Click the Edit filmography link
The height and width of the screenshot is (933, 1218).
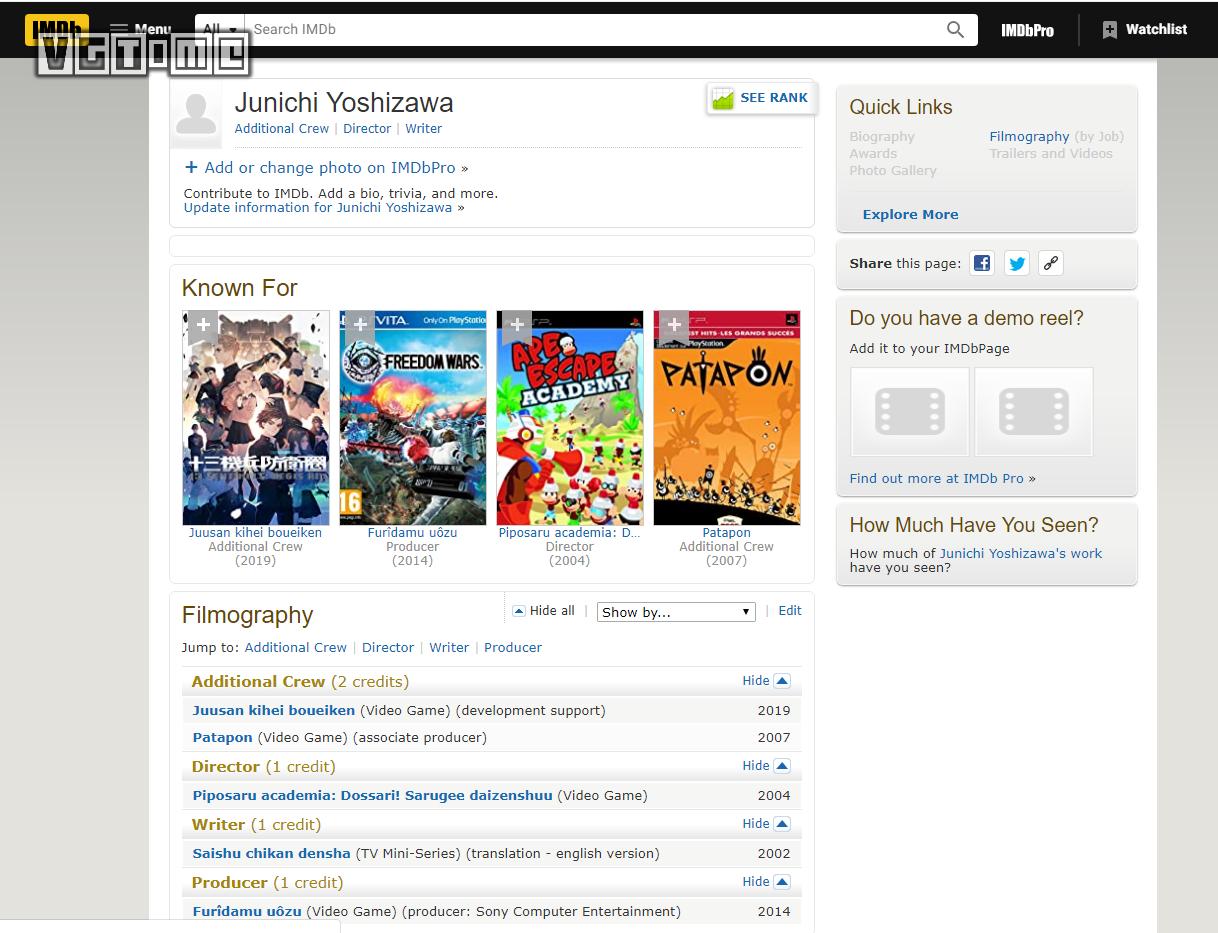(790, 611)
